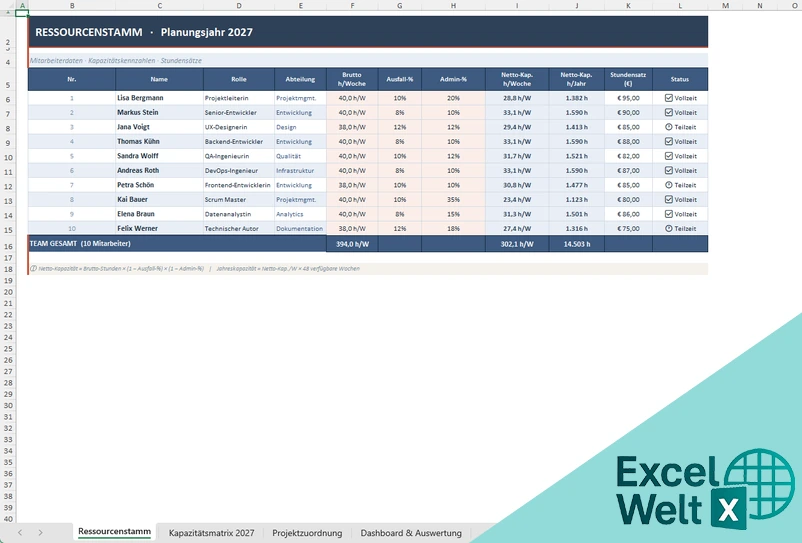This screenshot has width=802, height=543.
Task: Click the "Netto-Kap. h/Woche" heading cell
Action: [x=517, y=79]
